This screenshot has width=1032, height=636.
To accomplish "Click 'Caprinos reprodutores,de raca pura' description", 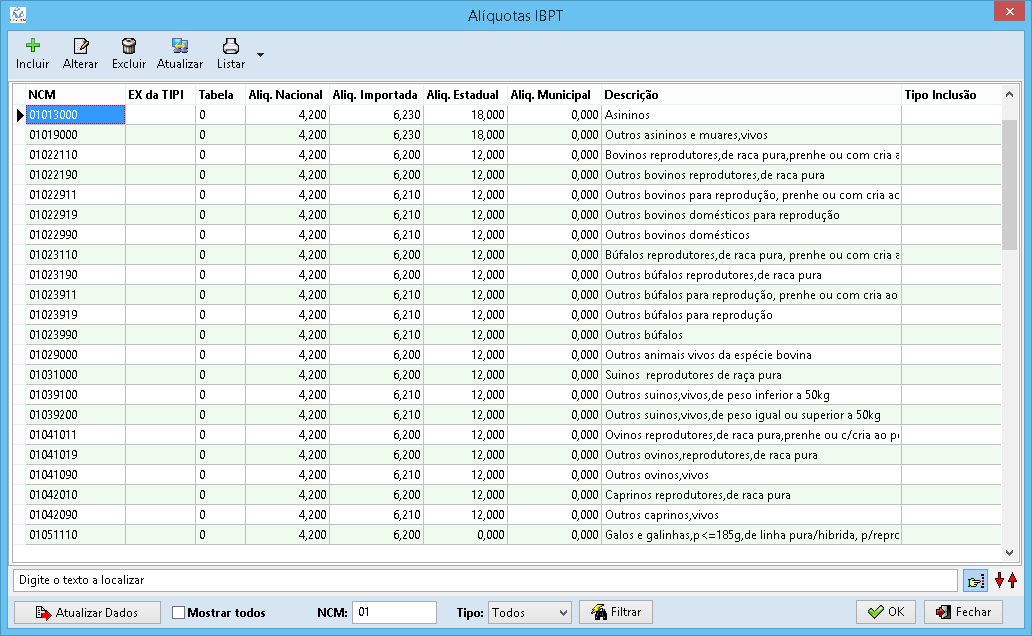I will point(698,495).
